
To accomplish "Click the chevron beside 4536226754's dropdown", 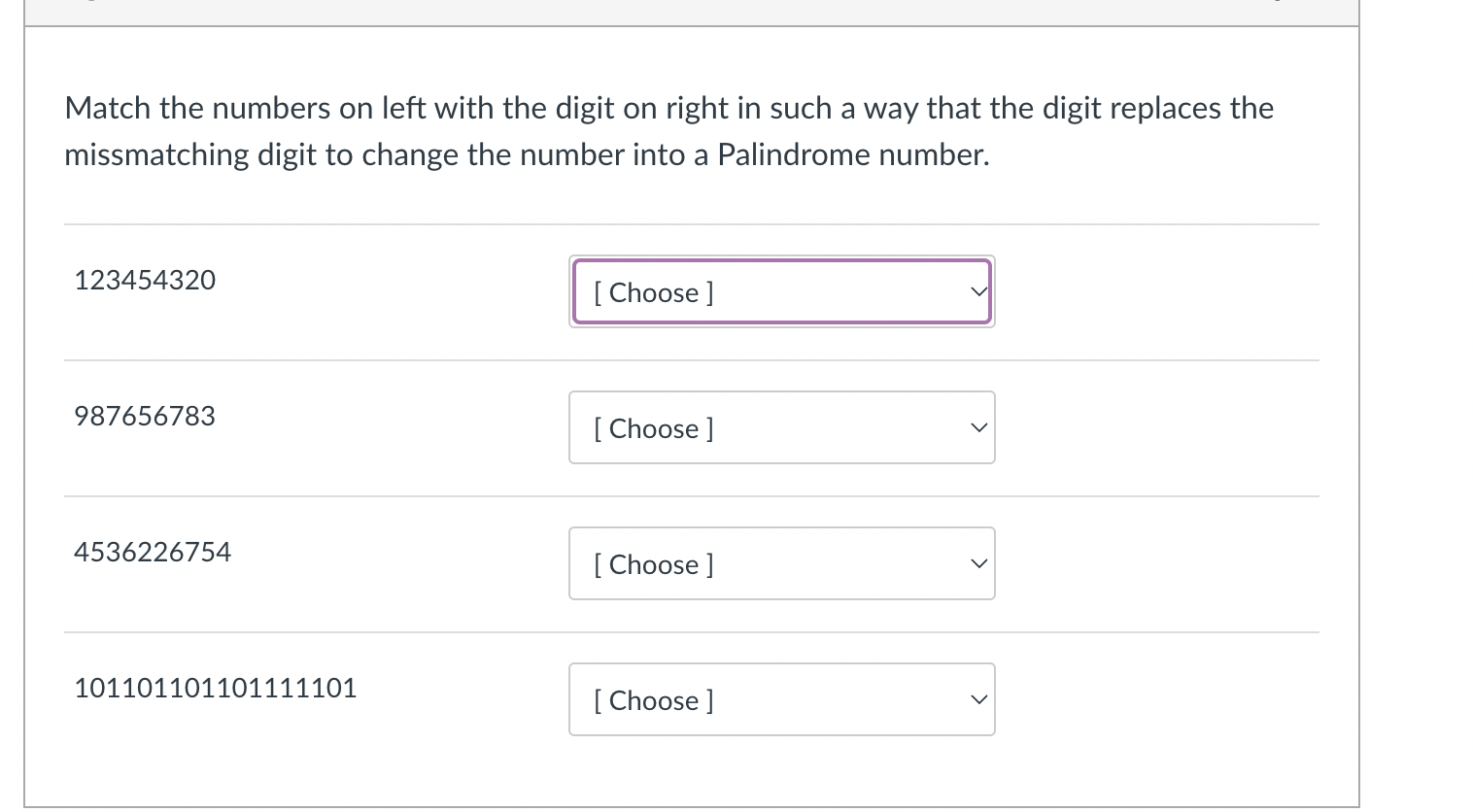I will pos(978,563).
